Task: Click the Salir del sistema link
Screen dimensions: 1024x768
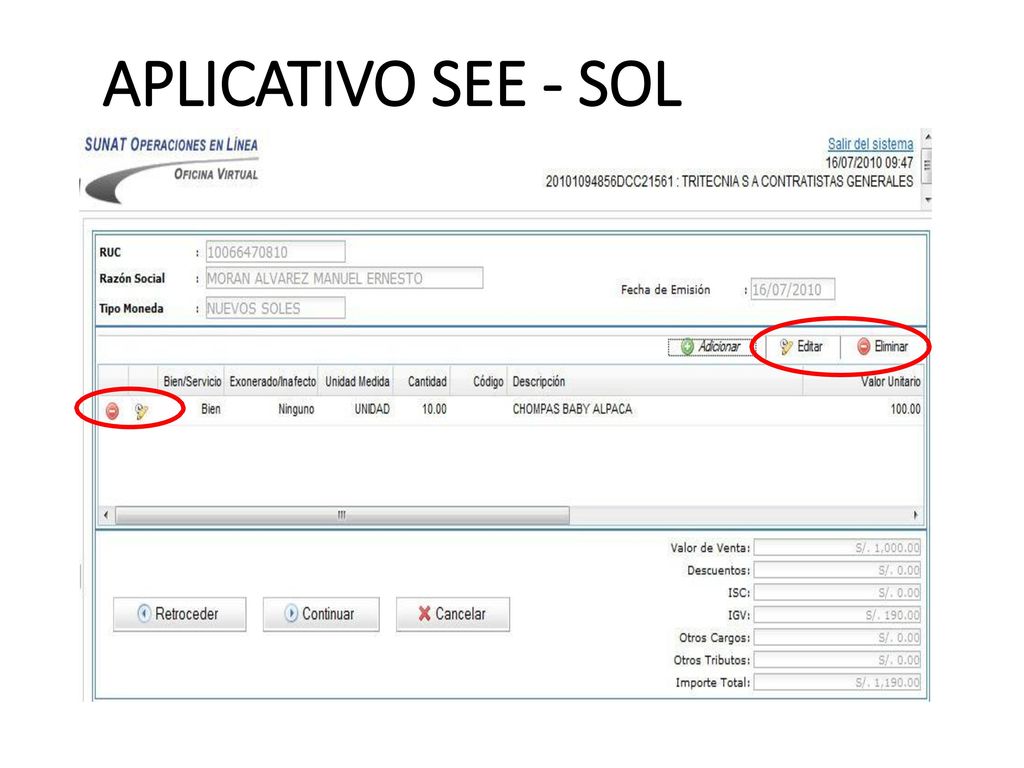Action: [871, 144]
